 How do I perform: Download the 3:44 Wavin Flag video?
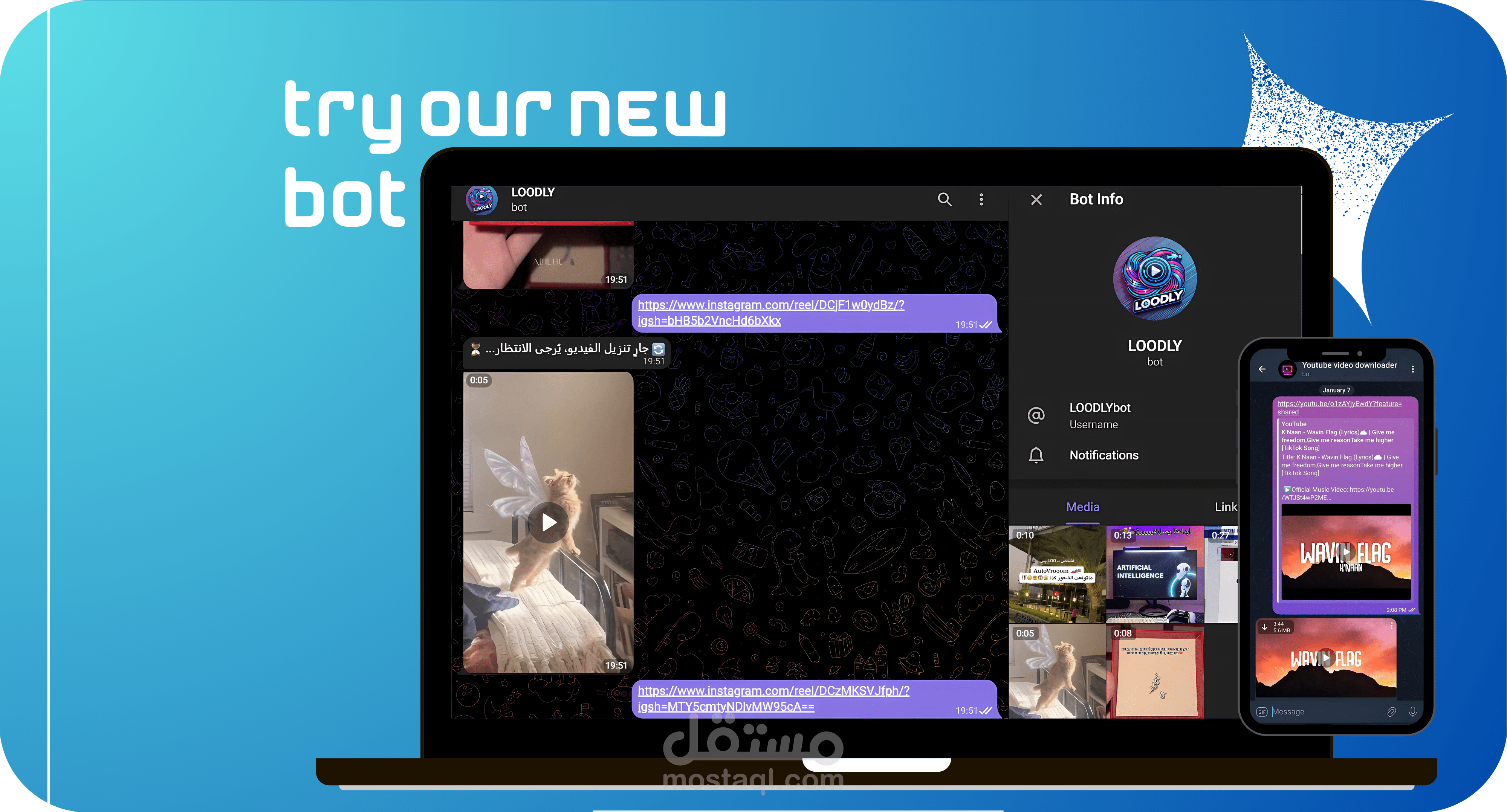[1264, 627]
